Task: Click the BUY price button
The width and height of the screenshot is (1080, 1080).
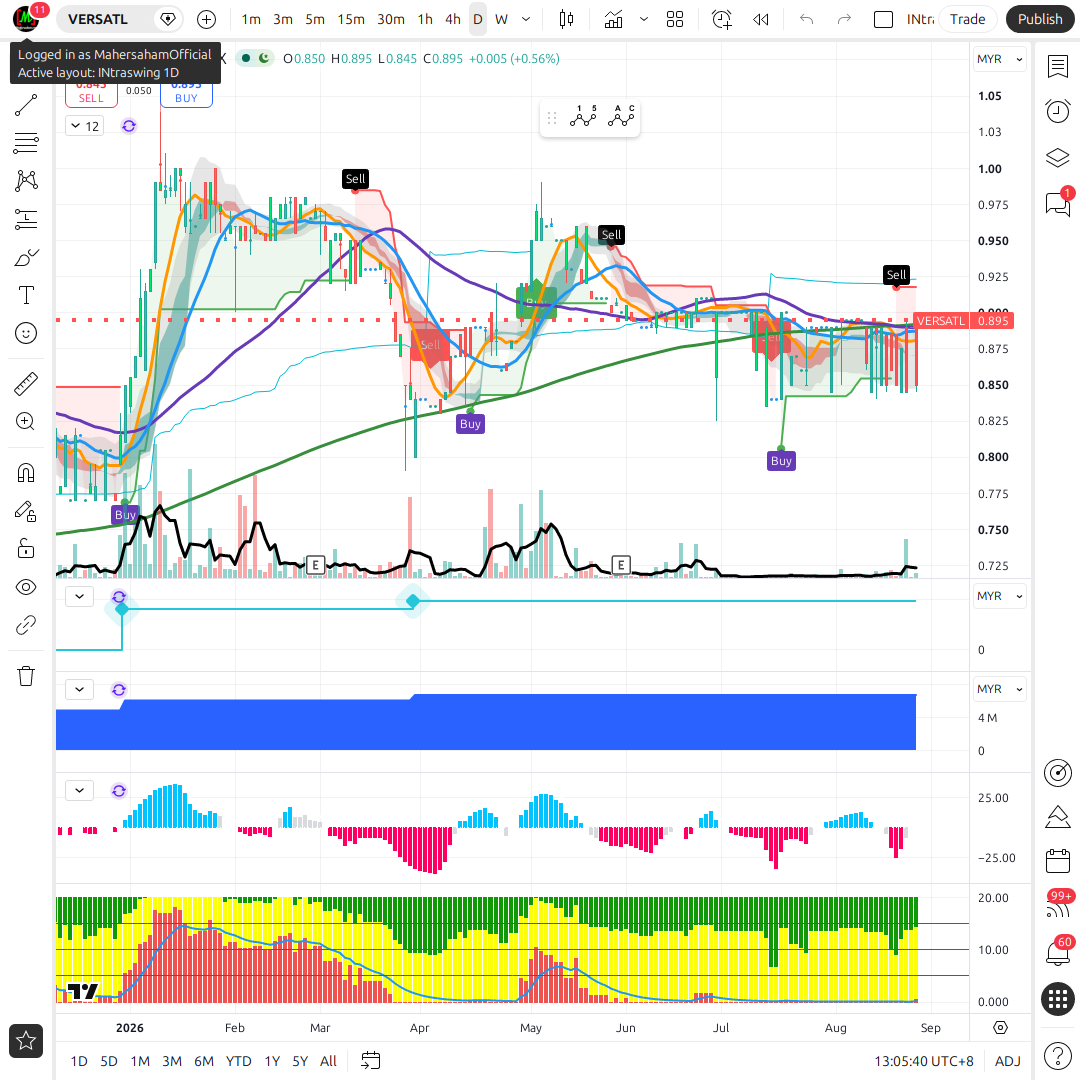Action: click(x=186, y=94)
